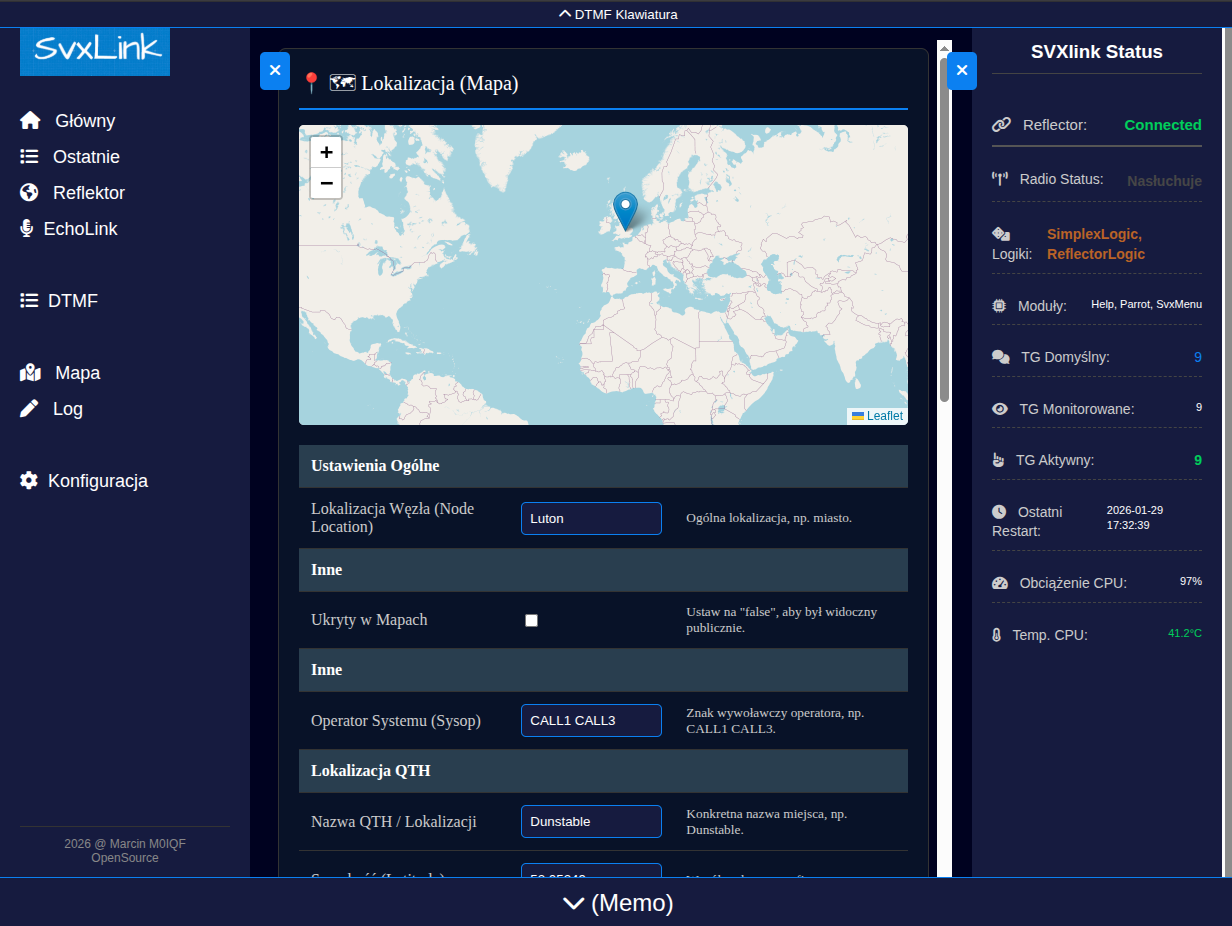1232x926 pixels.
Task: Click the map icon beside Mapa
Action: 30,373
